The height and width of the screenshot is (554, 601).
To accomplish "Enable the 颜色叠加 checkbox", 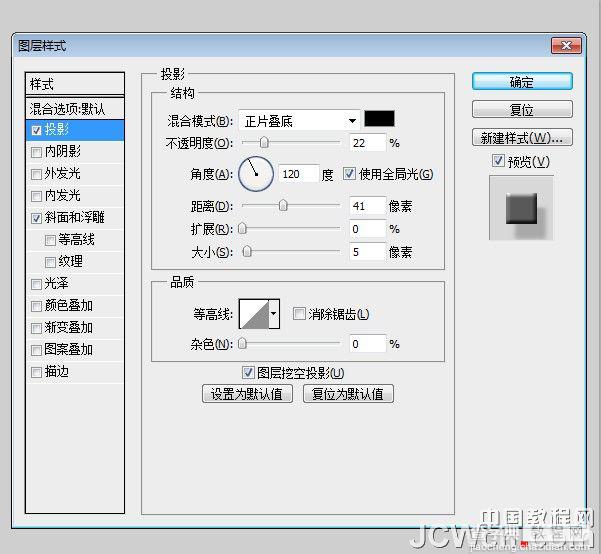I will click(36, 306).
